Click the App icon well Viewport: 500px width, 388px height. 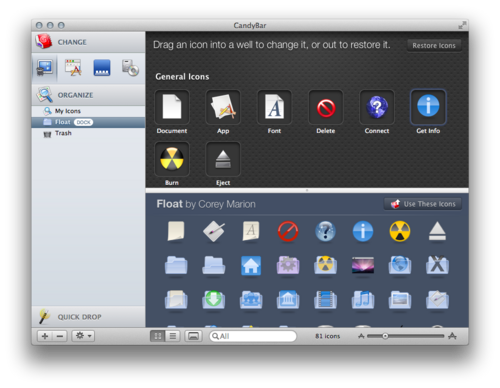point(223,107)
